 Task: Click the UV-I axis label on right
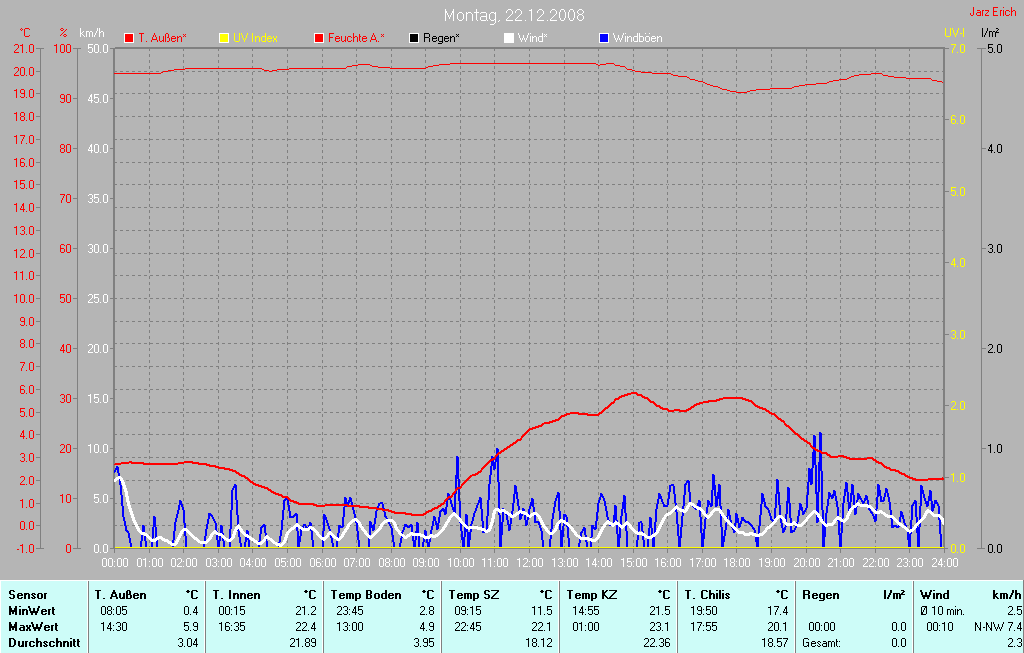click(x=954, y=33)
